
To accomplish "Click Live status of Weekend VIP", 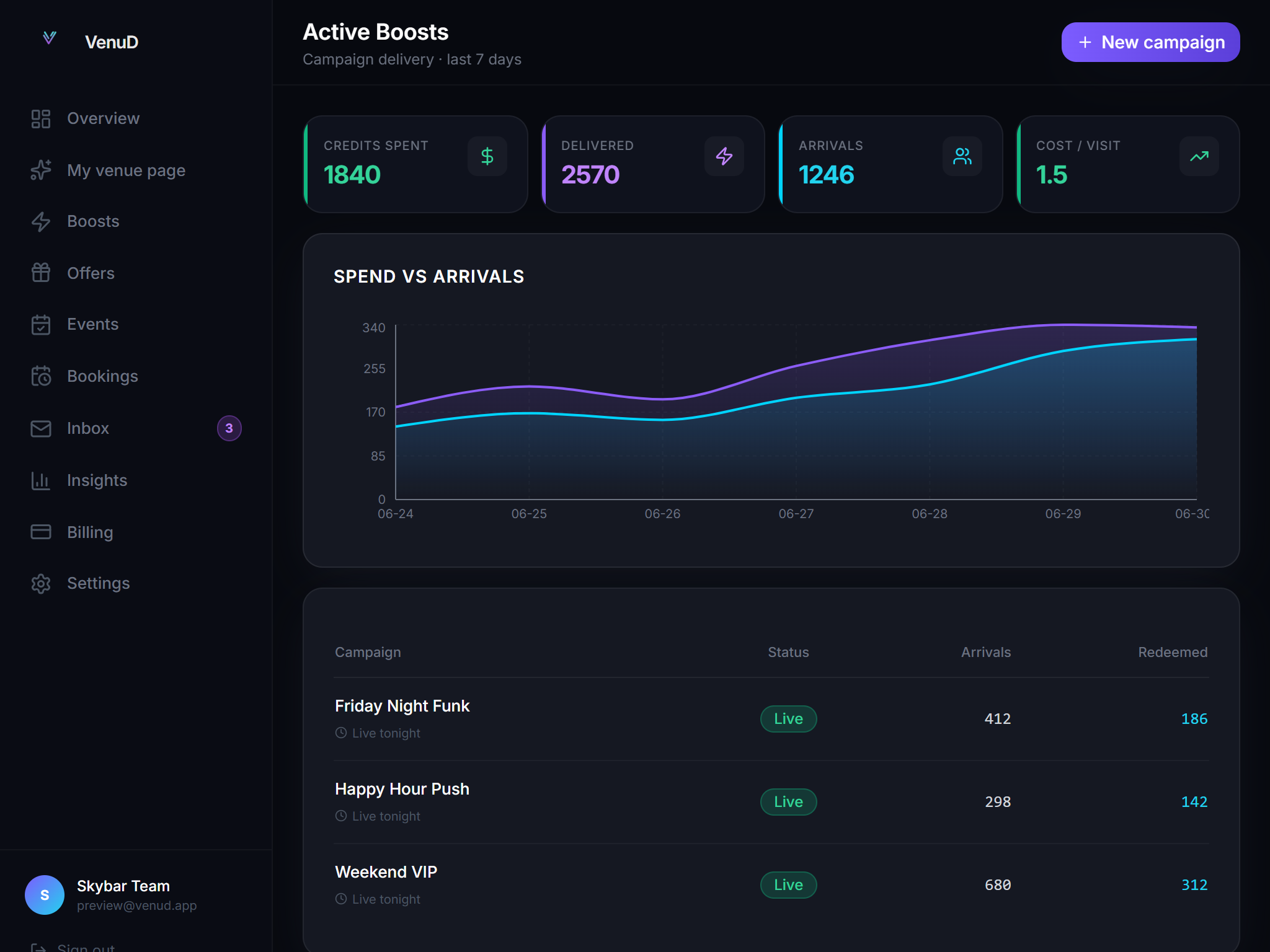I will tap(789, 885).
